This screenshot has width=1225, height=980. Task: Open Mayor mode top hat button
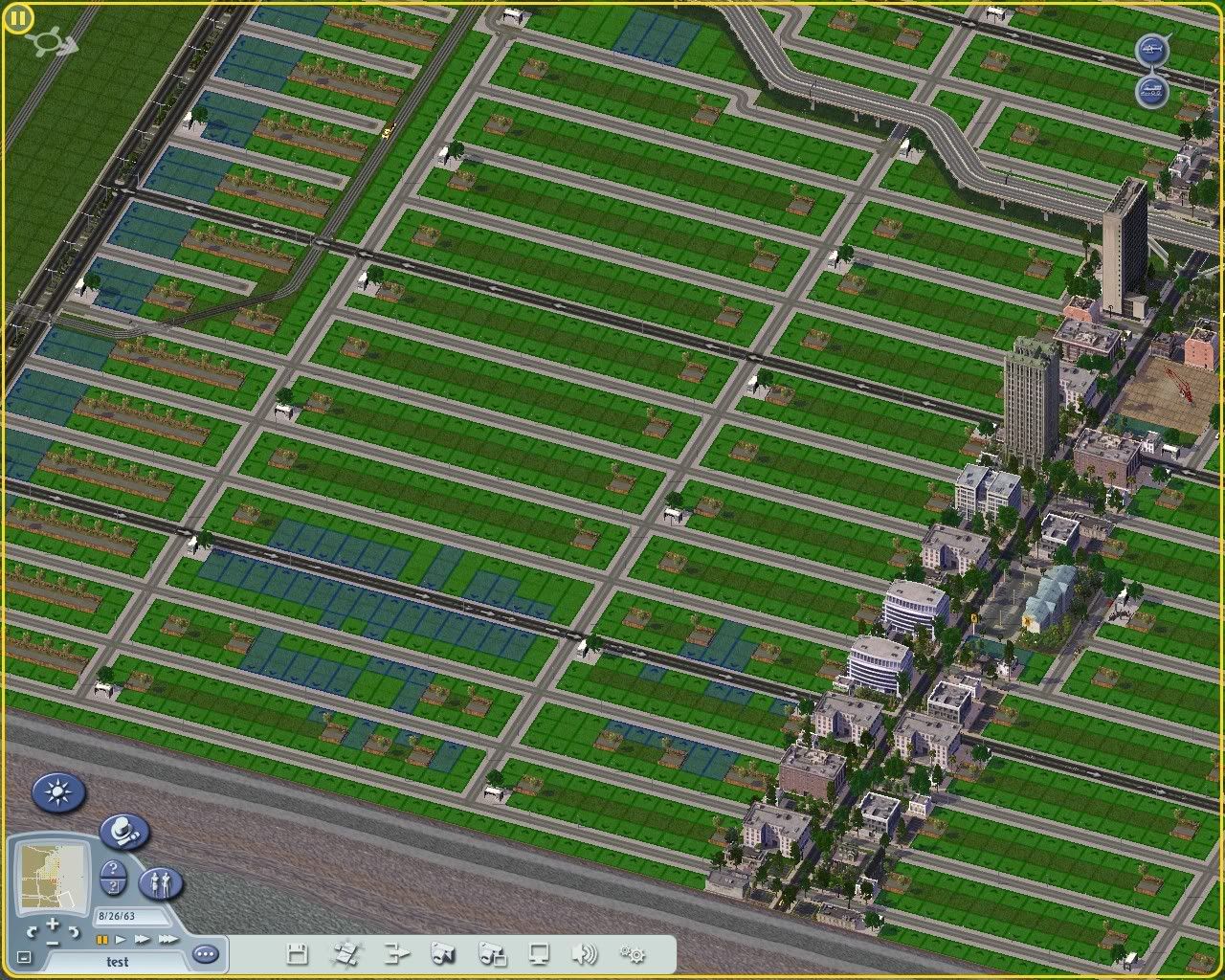[x=124, y=832]
